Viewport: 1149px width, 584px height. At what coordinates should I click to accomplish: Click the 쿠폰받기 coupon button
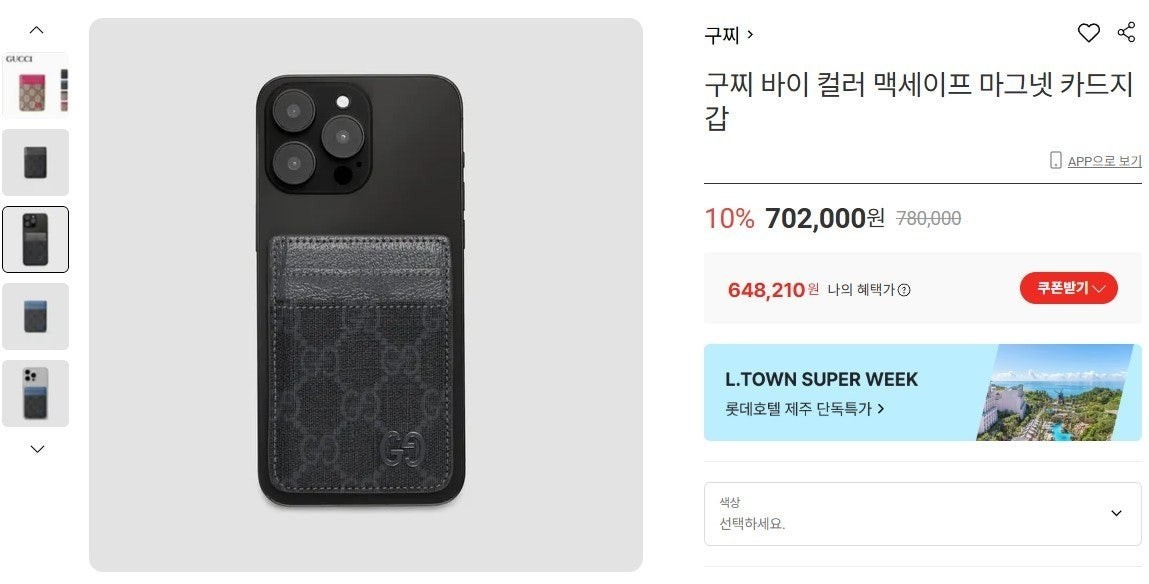click(1067, 287)
